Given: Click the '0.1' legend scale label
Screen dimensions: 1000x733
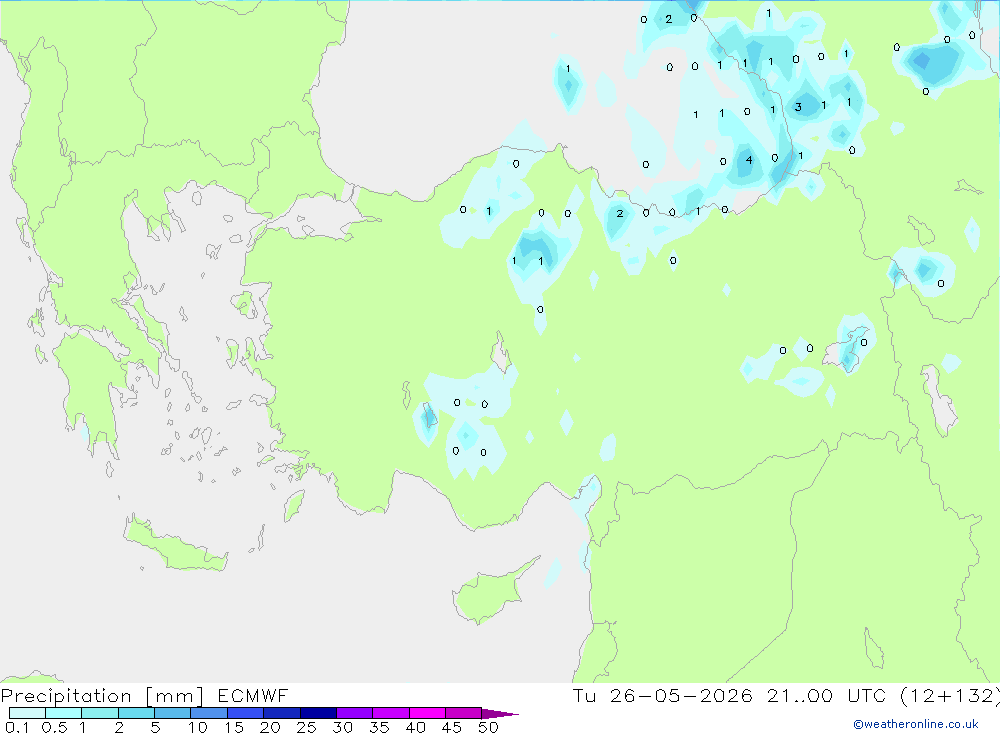Looking at the screenshot, I should click(x=17, y=727).
